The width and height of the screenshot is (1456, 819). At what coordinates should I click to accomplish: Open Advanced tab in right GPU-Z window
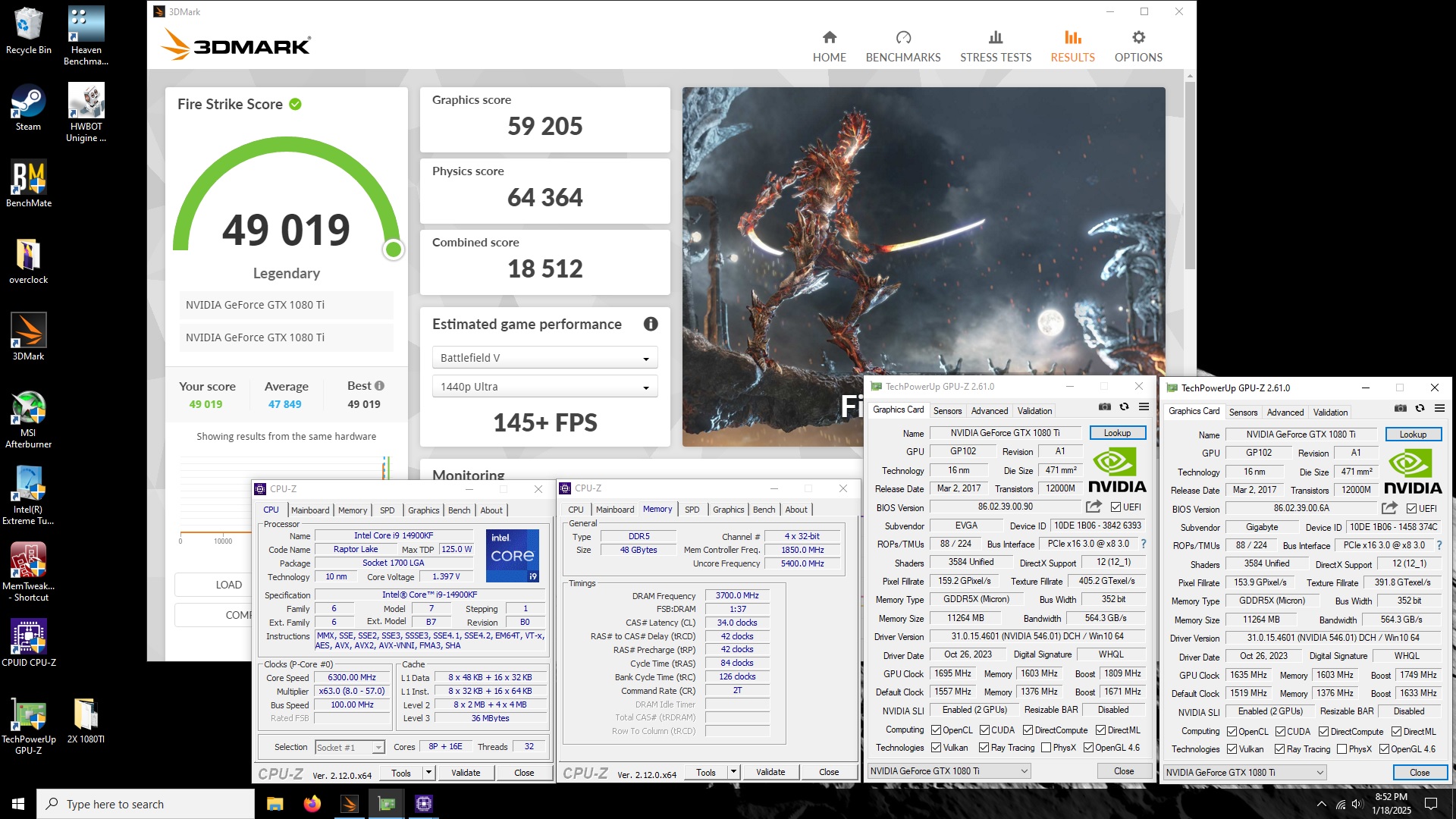pyautogui.click(x=1285, y=413)
